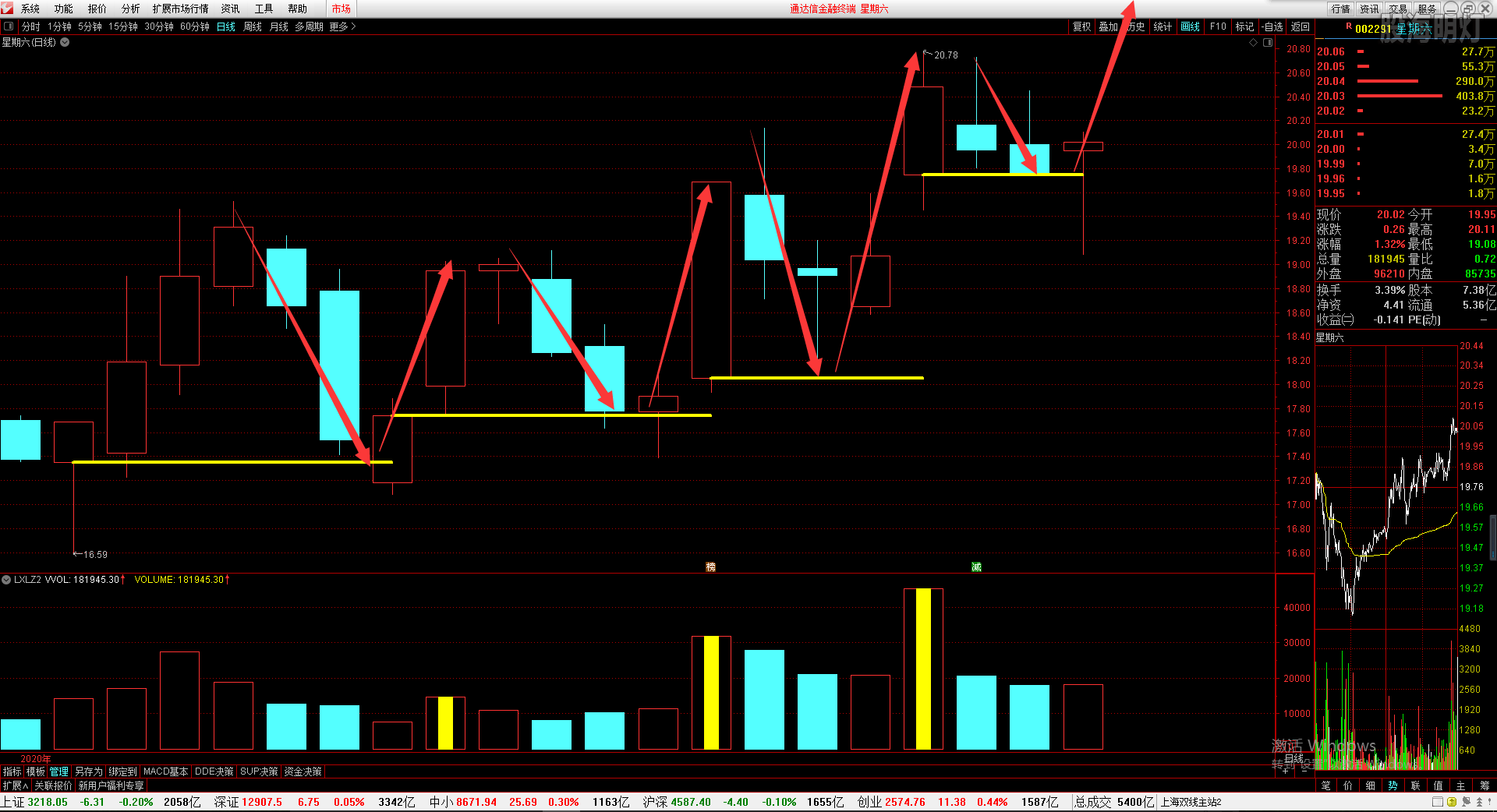
Task: Toggle 画线 drawing mode
Action: pos(1191,26)
